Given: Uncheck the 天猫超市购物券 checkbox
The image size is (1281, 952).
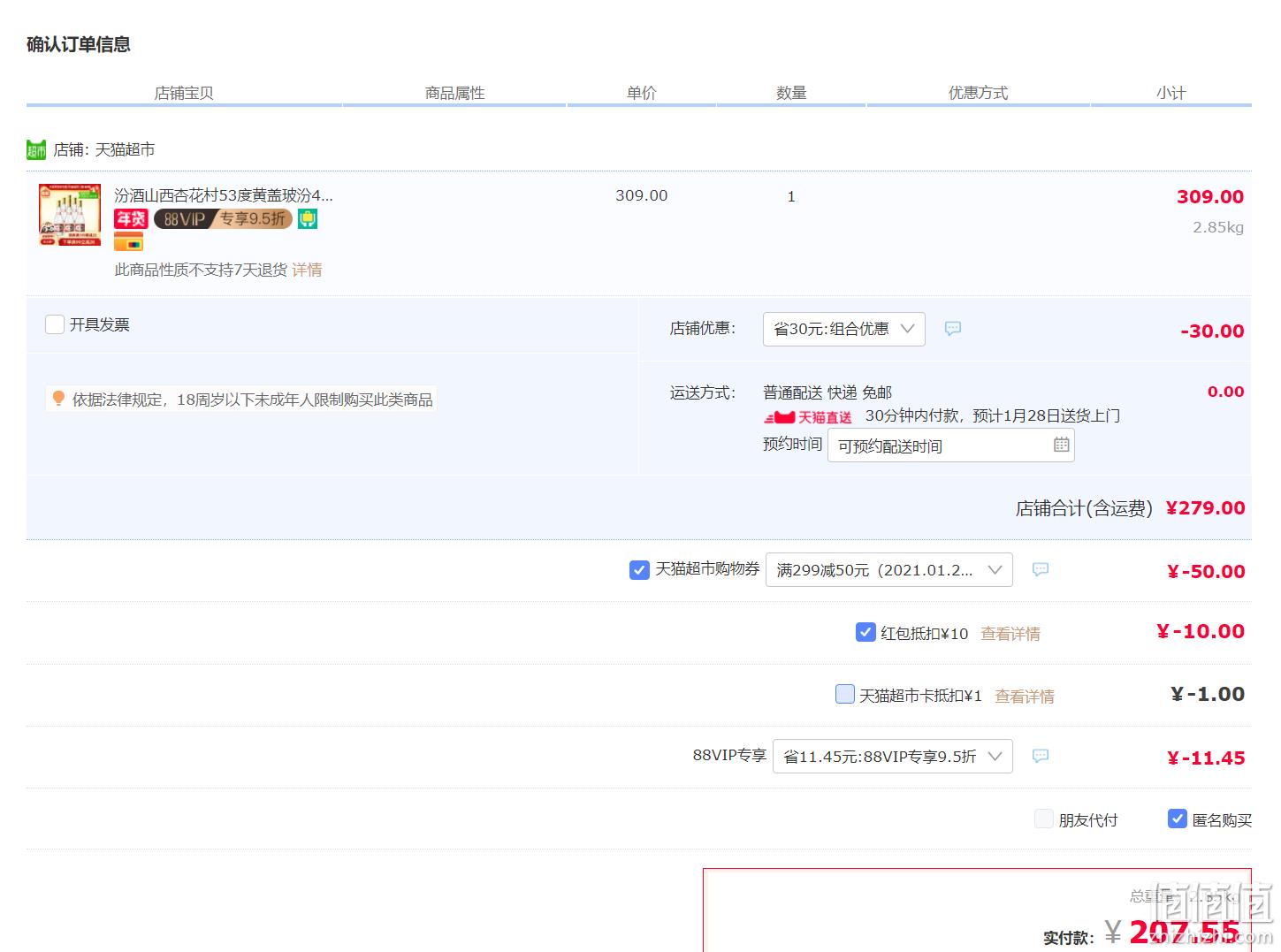Looking at the screenshot, I should point(639,570).
